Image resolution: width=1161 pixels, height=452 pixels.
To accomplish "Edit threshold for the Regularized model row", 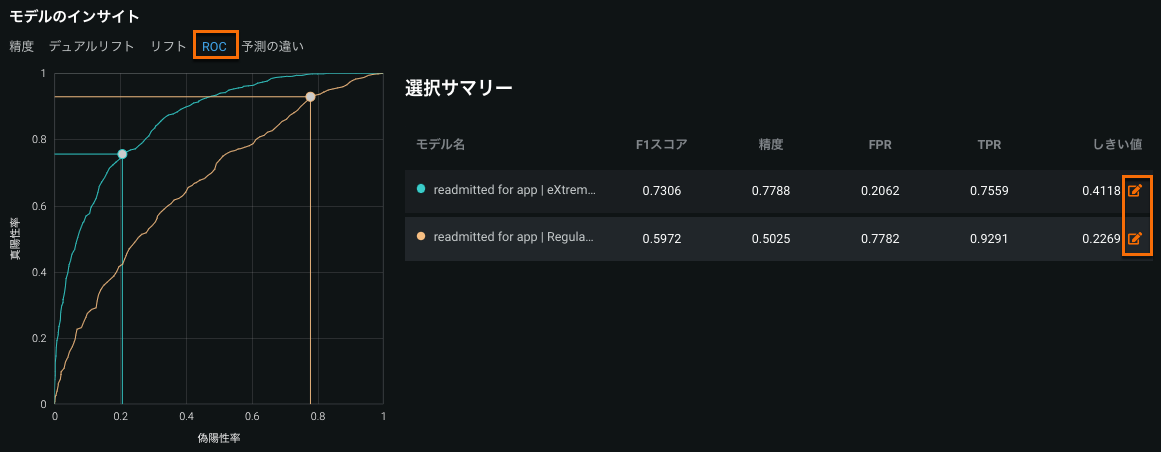I will (x=1134, y=238).
